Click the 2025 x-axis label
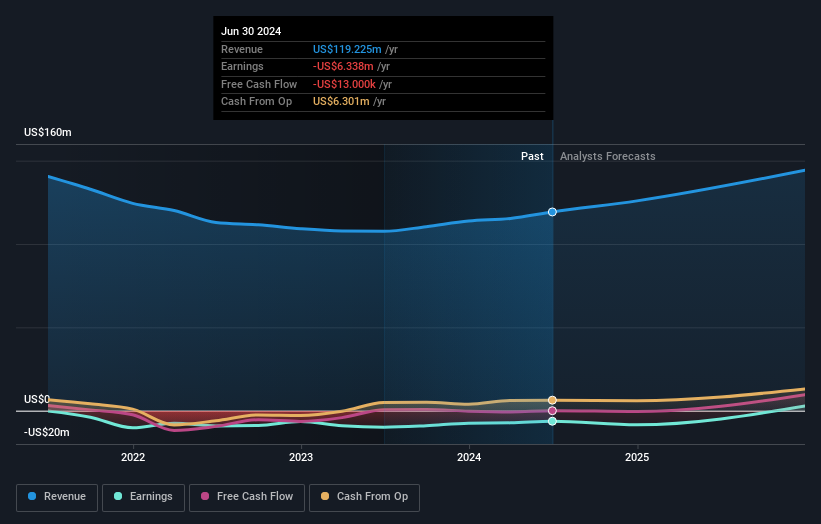Viewport: 821px width, 524px height. coord(637,457)
